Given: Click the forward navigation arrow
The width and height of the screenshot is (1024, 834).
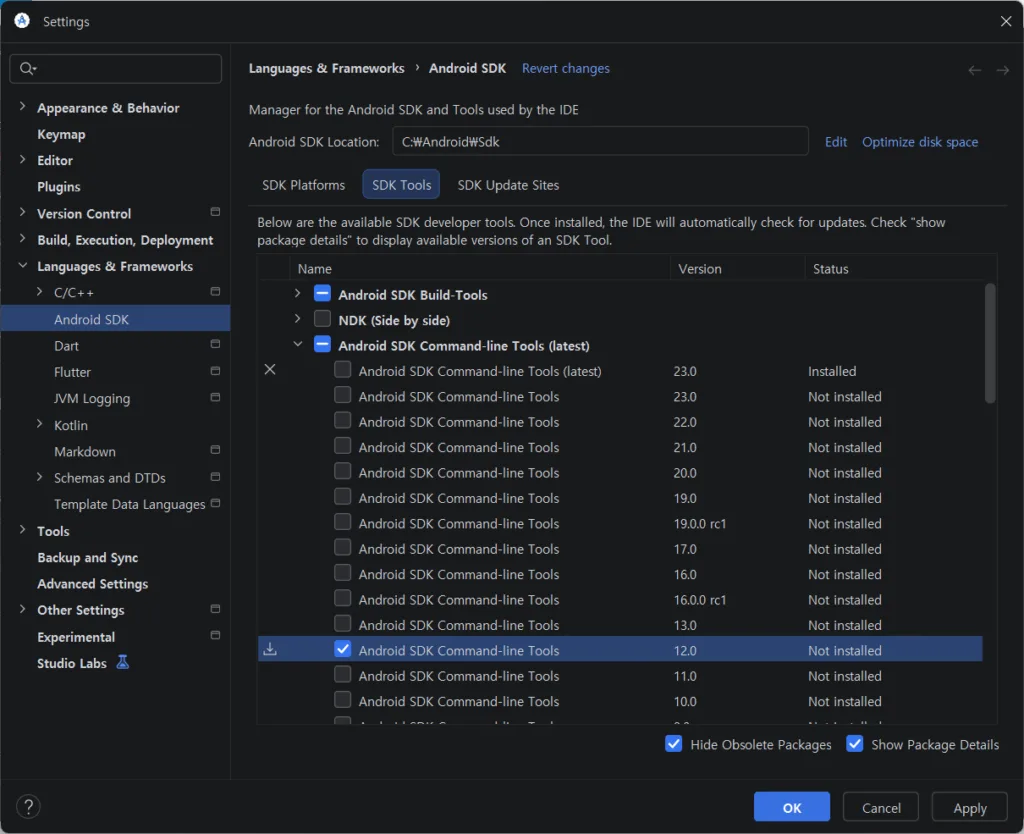Looking at the screenshot, I should tap(1002, 70).
